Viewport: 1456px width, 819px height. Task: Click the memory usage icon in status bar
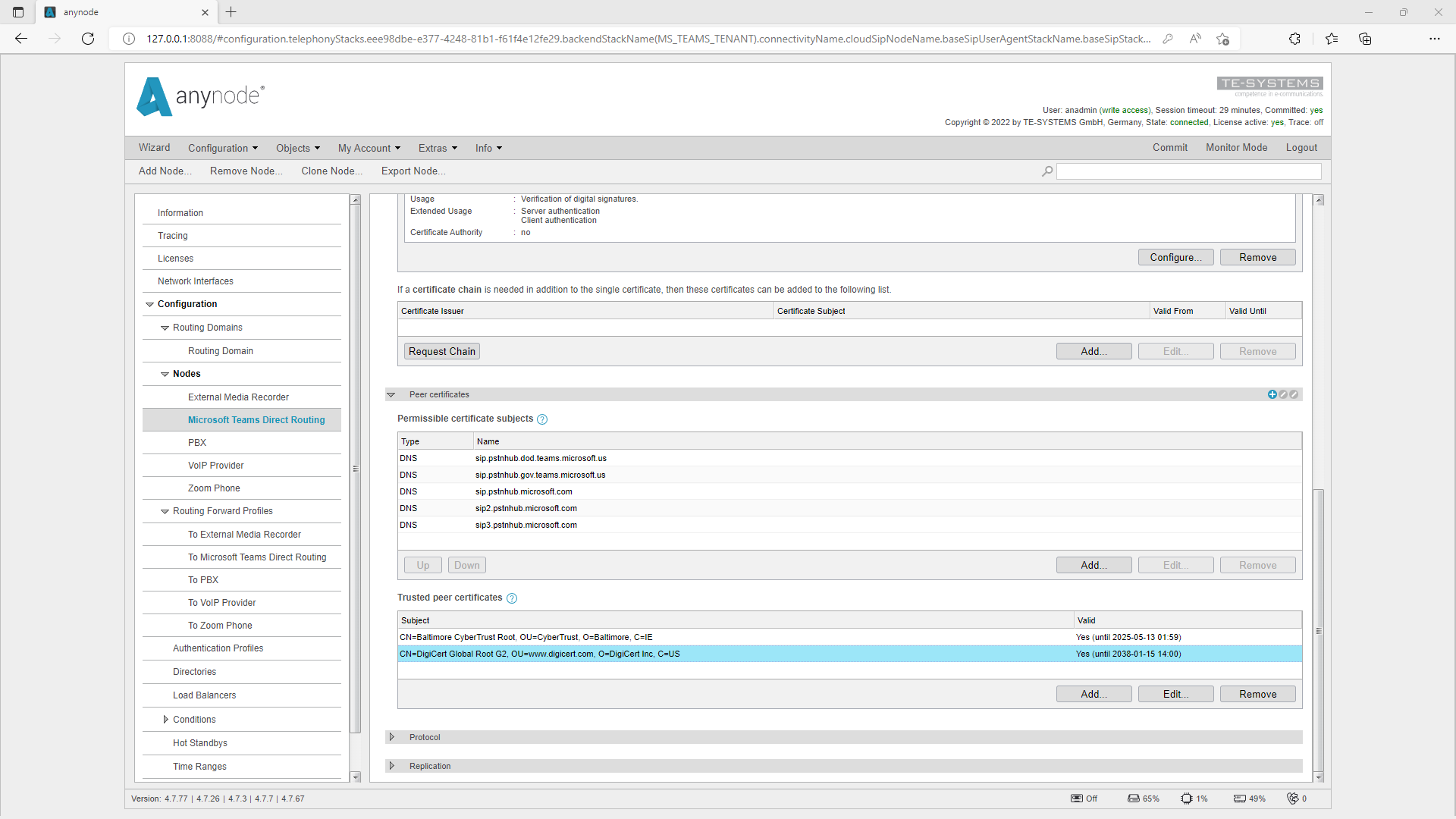(x=1240, y=799)
